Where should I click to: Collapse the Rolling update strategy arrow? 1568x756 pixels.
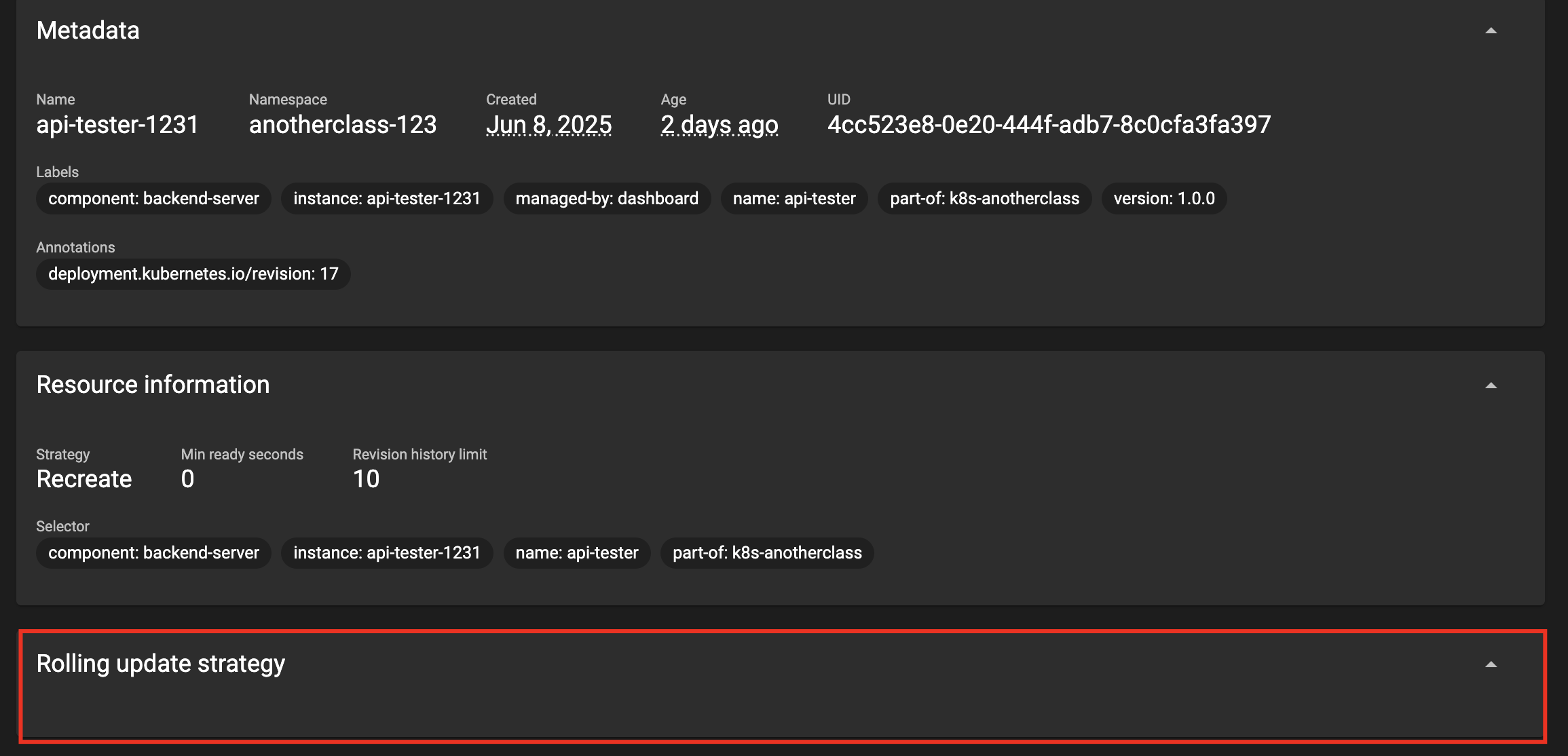(x=1491, y=665)
